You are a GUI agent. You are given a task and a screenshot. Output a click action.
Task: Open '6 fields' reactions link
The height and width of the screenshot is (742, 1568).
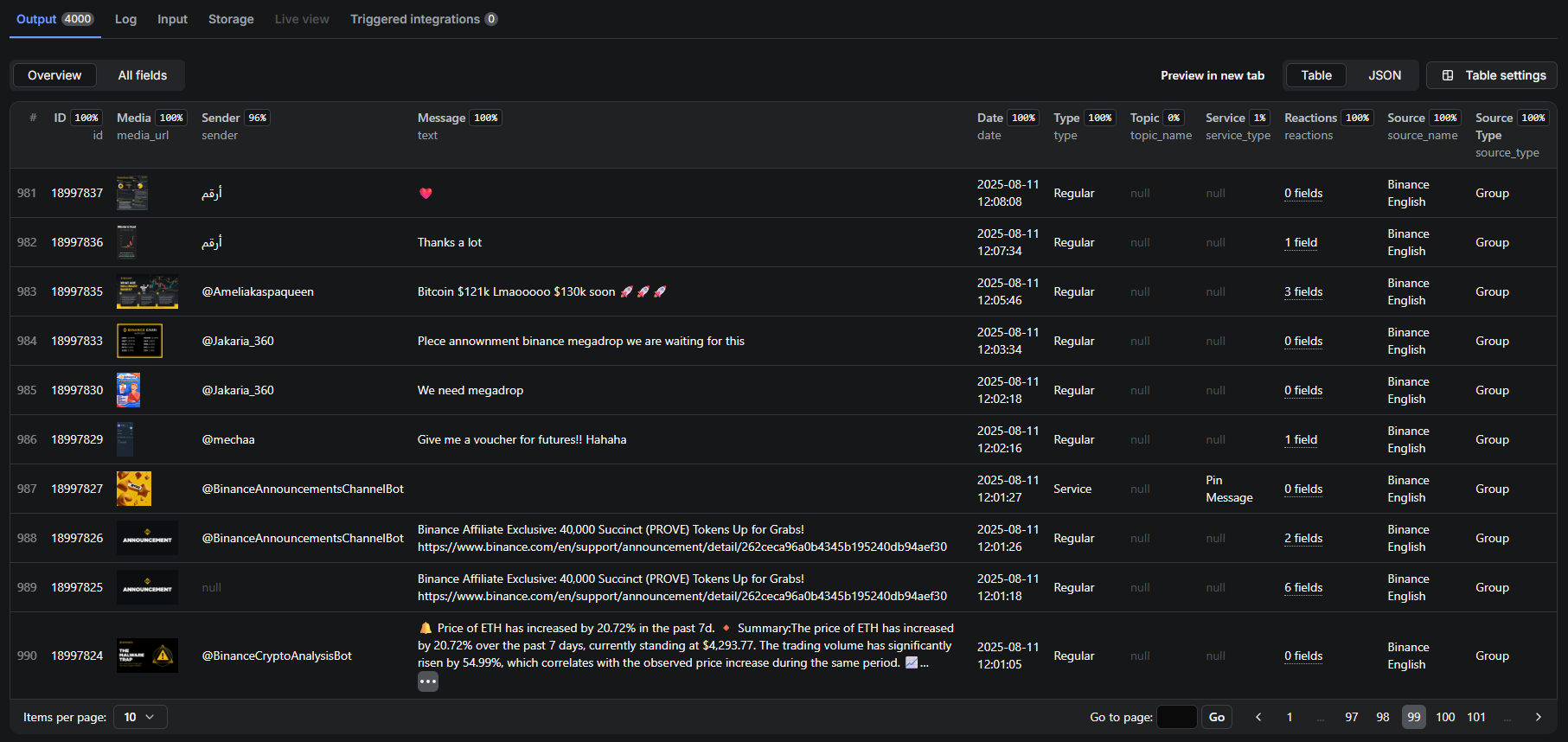[x=1303, y=587]
